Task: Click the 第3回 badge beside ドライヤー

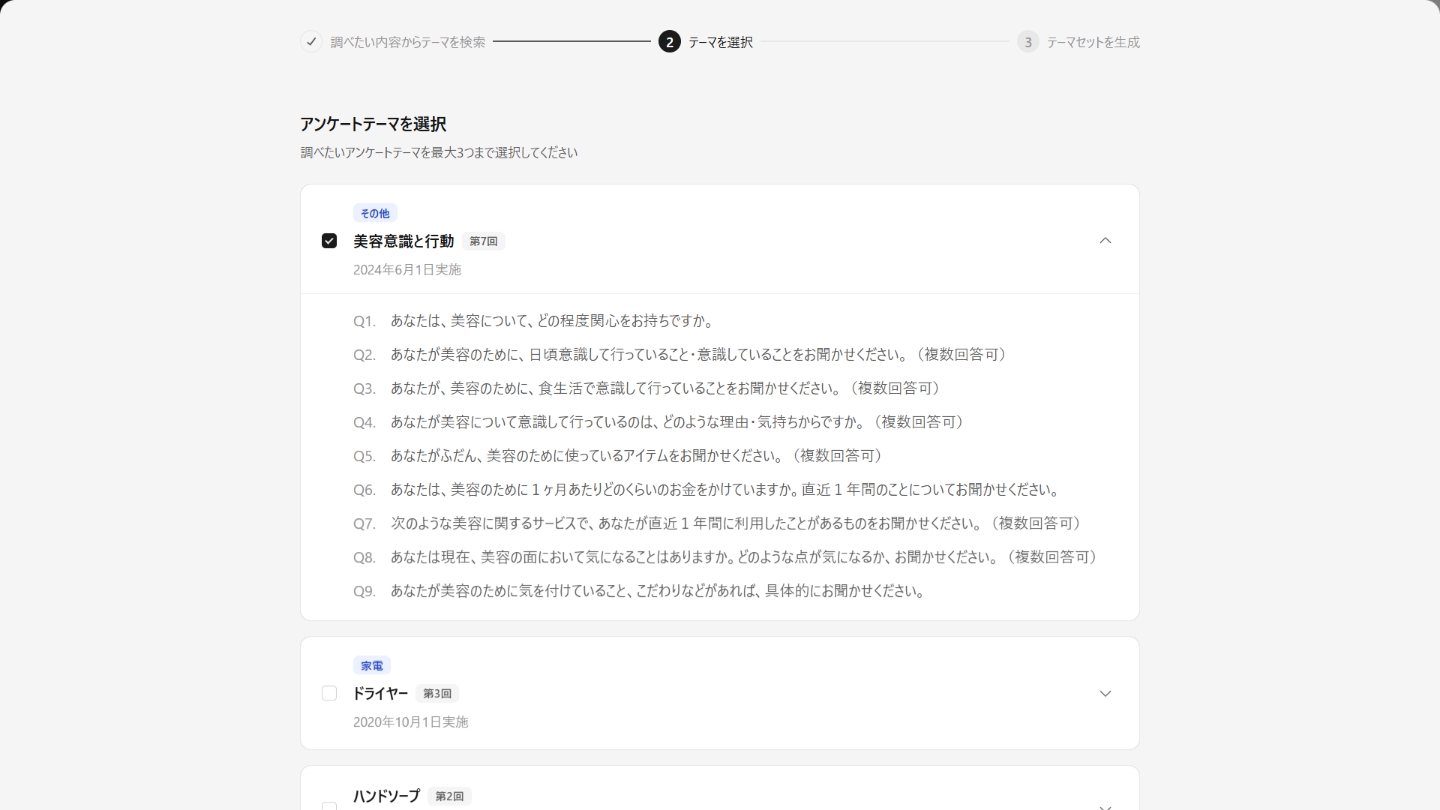Action: point(437,693)
